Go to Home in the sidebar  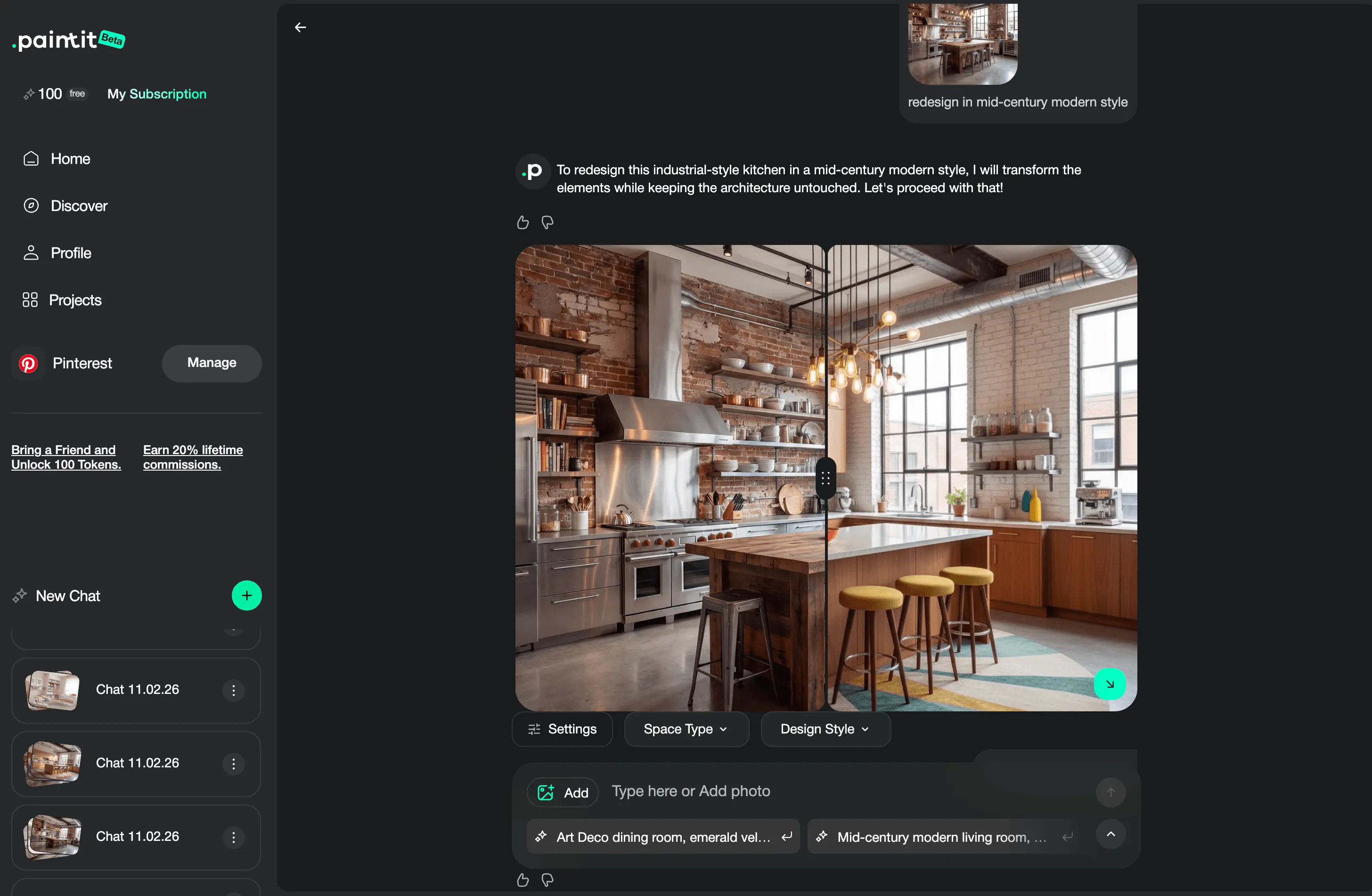[x=57, y=158]
